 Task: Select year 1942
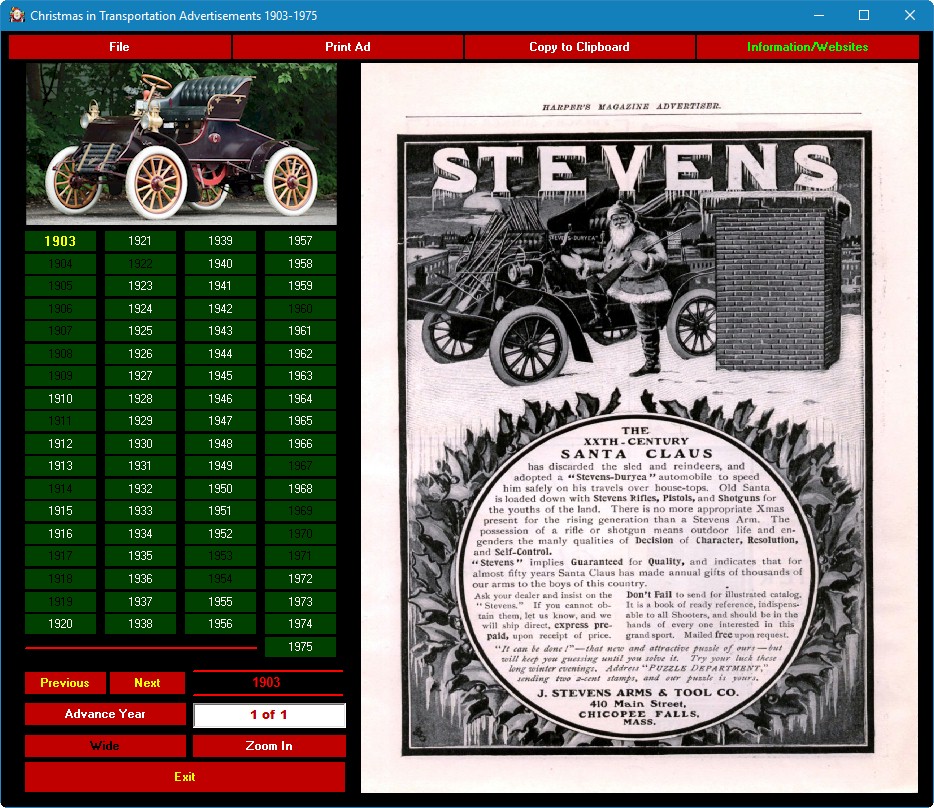tap(220, 309)
